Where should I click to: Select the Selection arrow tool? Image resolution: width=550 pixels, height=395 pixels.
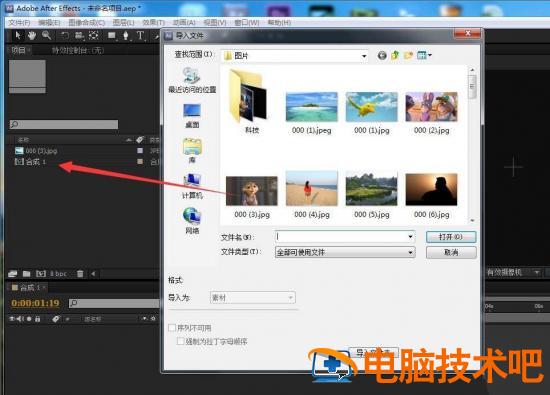(x=18, y=35)
